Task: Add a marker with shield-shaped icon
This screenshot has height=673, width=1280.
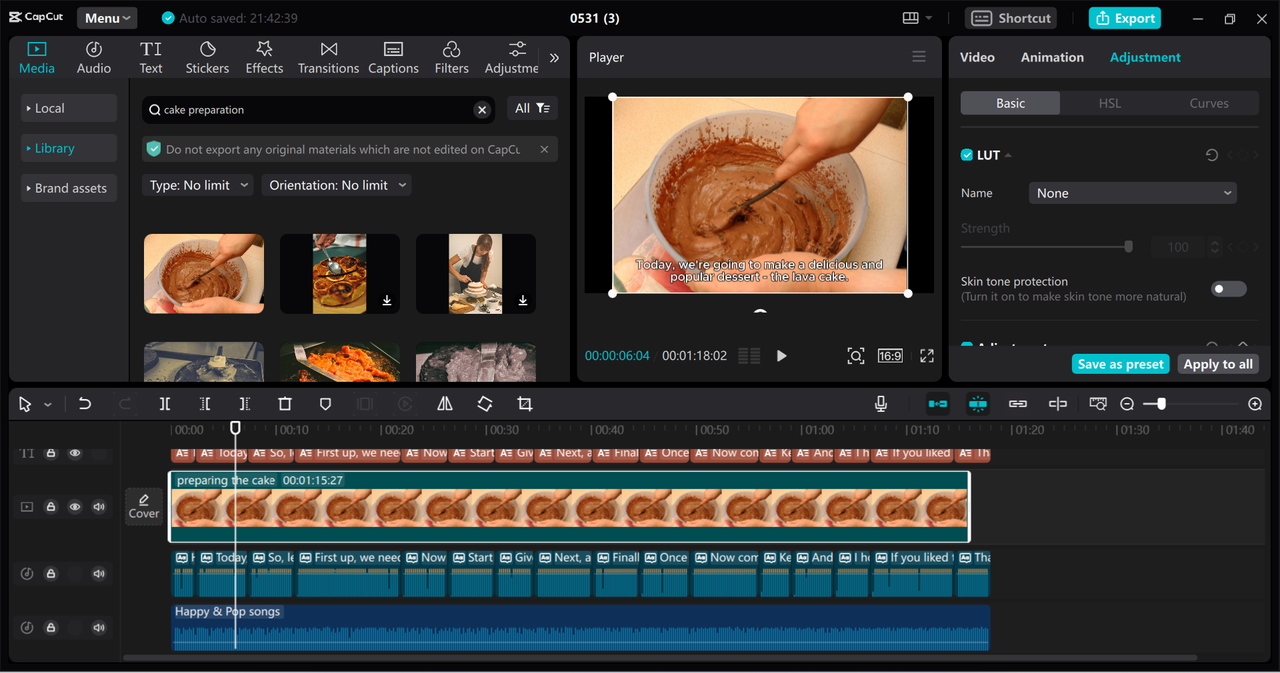Action: [x=325, y=404]
